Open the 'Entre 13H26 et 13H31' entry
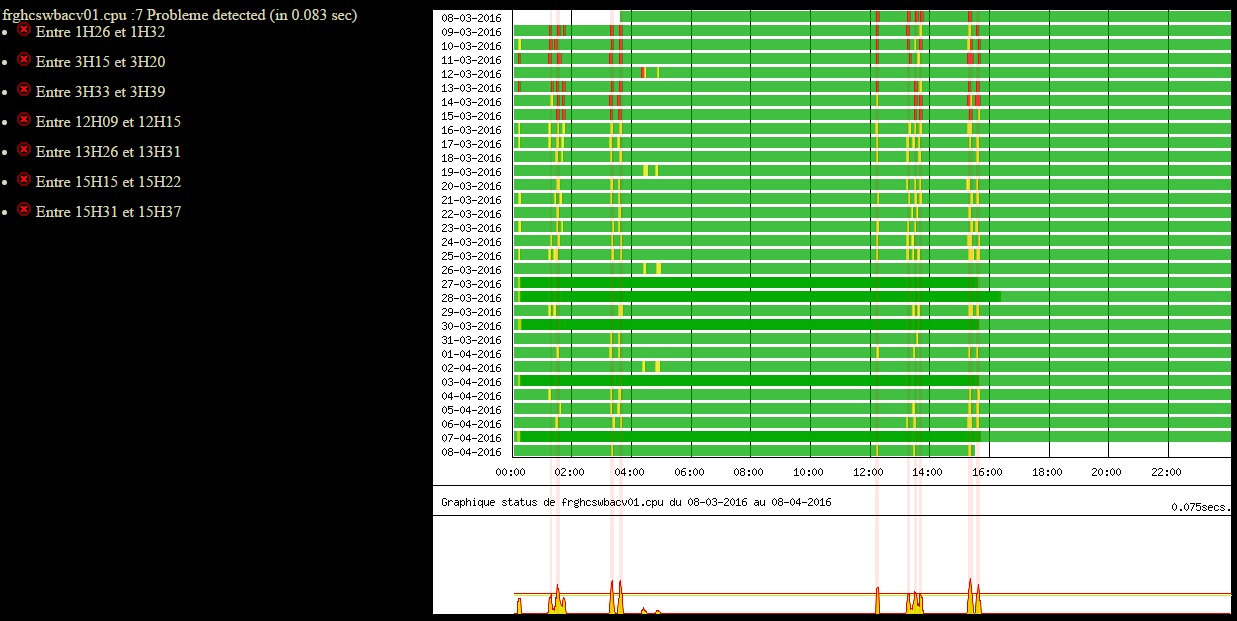 tap(108, 152)
